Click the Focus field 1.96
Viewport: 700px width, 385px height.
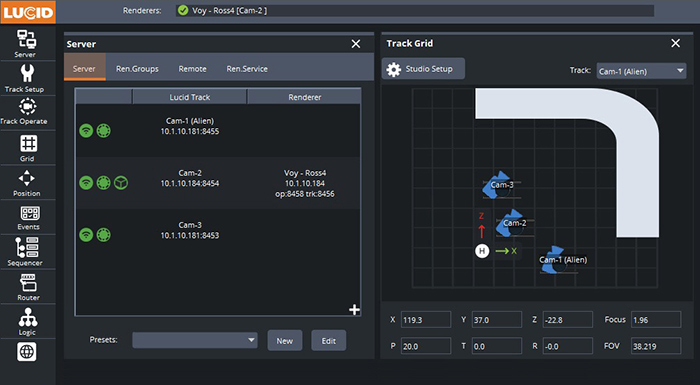[x=656, y=320]
